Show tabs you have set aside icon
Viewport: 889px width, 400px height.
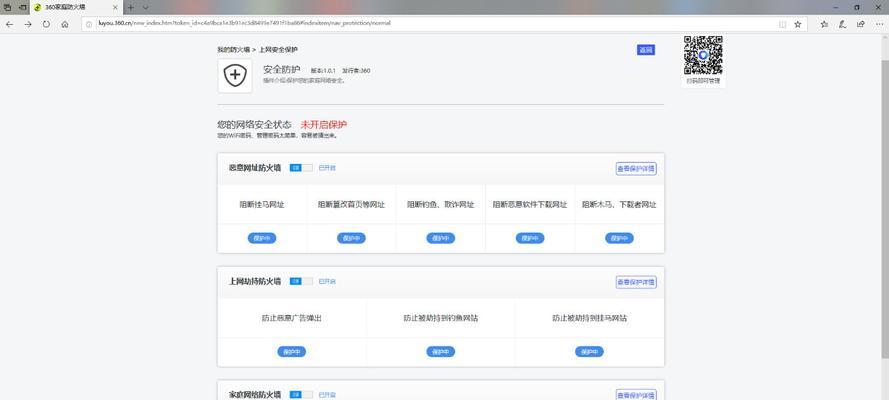click(x=7, y=7)
